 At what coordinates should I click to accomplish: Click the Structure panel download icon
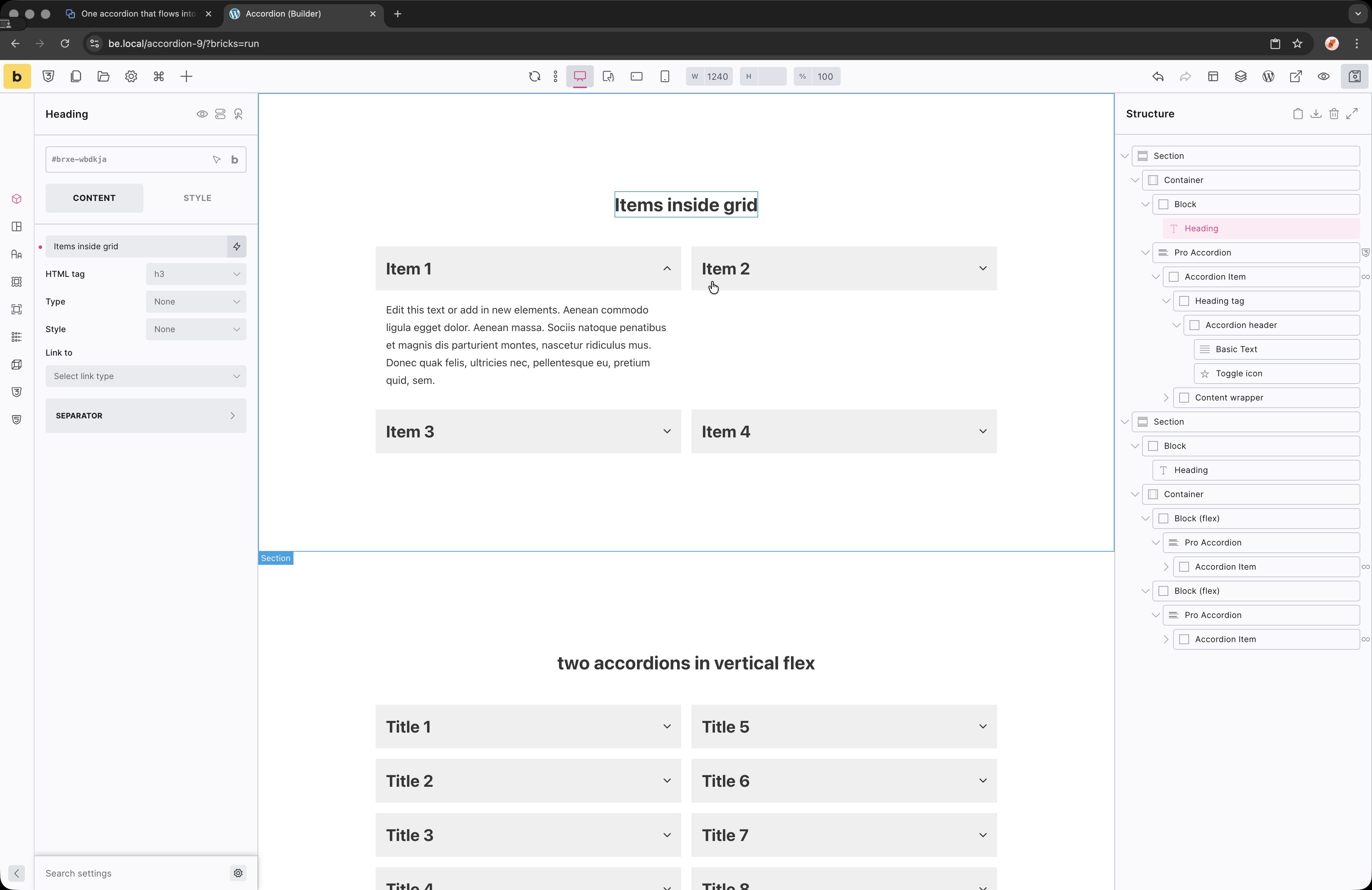click(1315, 114)
